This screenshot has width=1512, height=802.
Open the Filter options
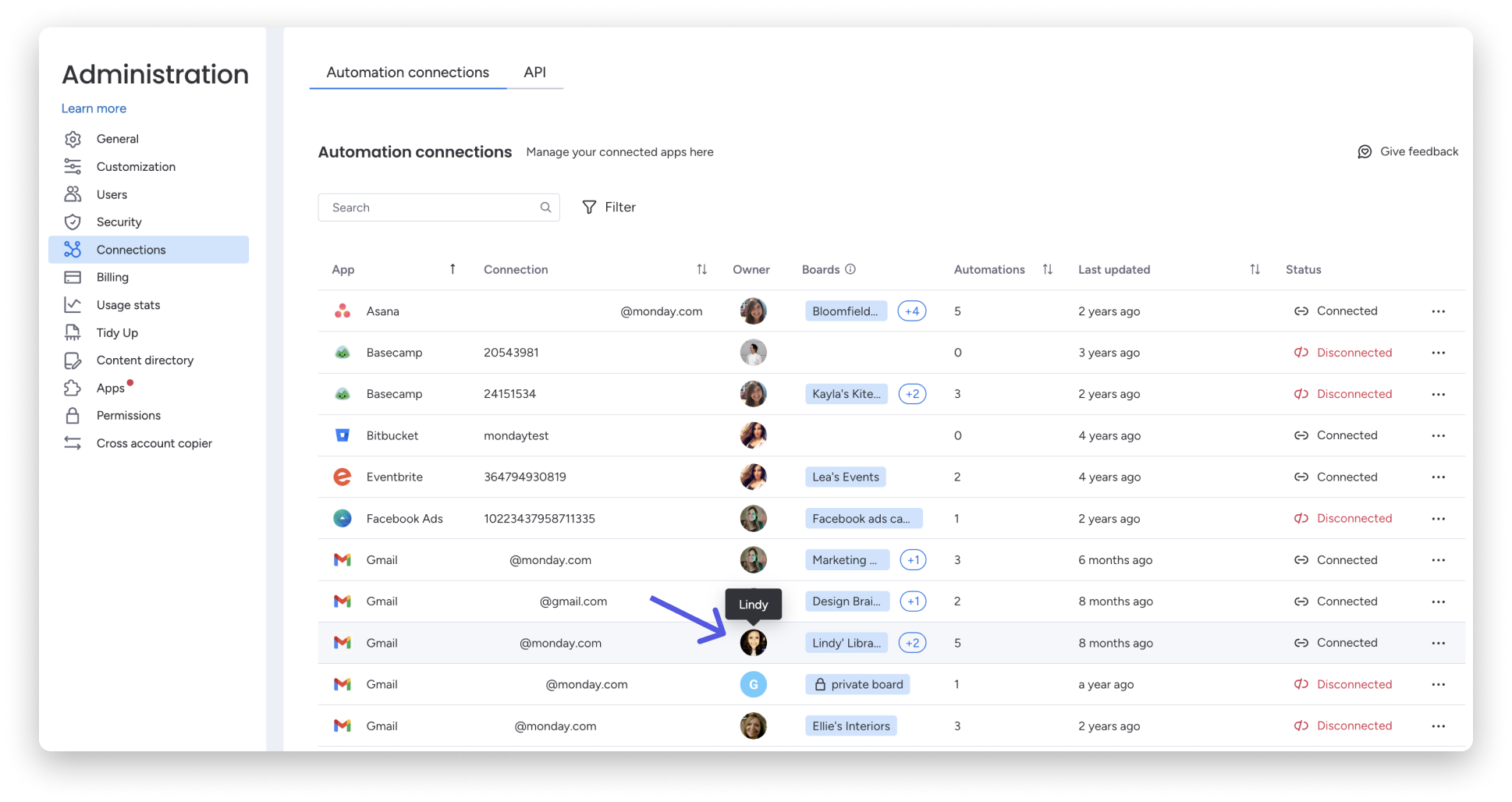pos(609,207)
